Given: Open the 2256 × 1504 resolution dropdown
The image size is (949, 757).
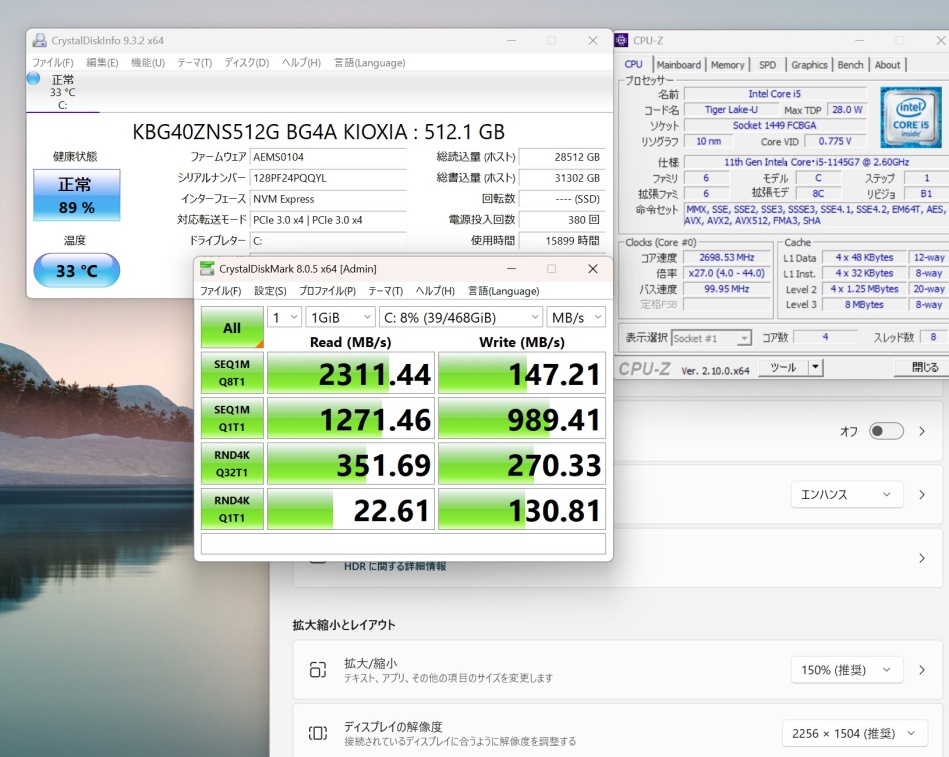Looking at the screenshot, I should tap(853, 734).
